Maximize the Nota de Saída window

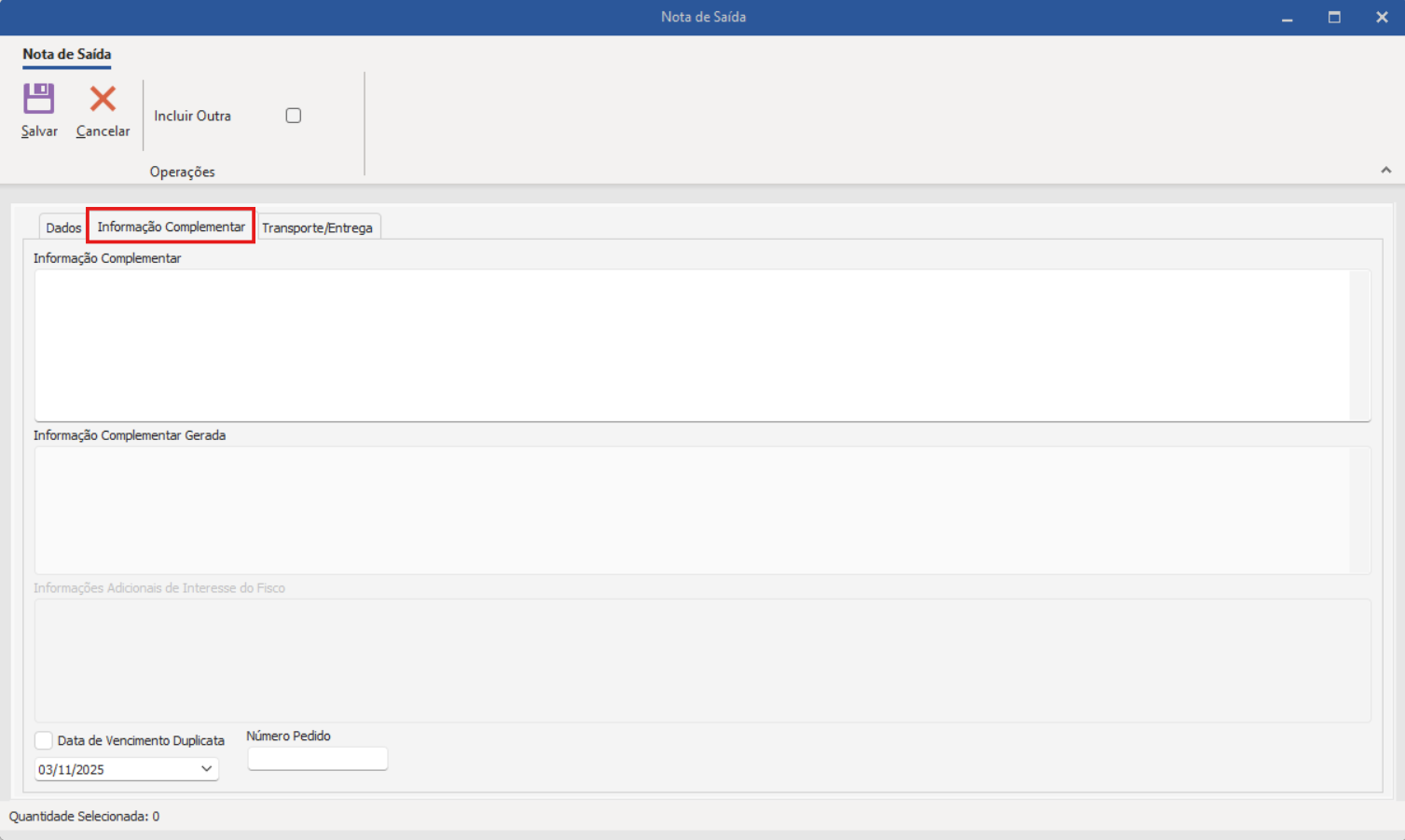[x=1334, y=18]
